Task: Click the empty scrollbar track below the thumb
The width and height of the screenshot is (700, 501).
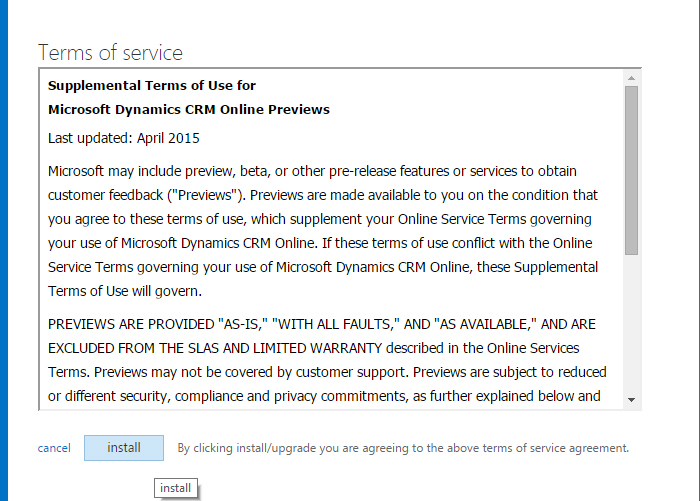Action: click(x=631, y=320)
